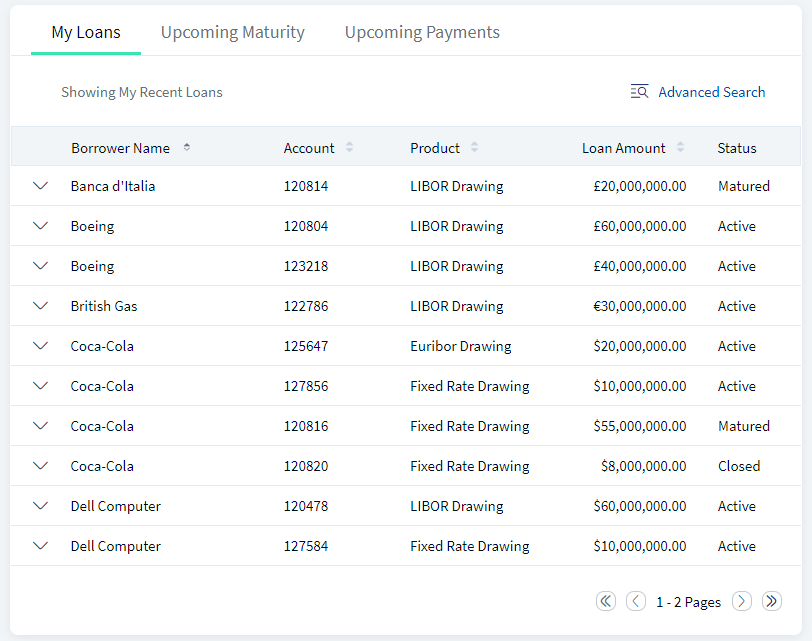The width and height of the screenshot is (812, 641).
Task: Click account number 120816
Action: point(306,426)
